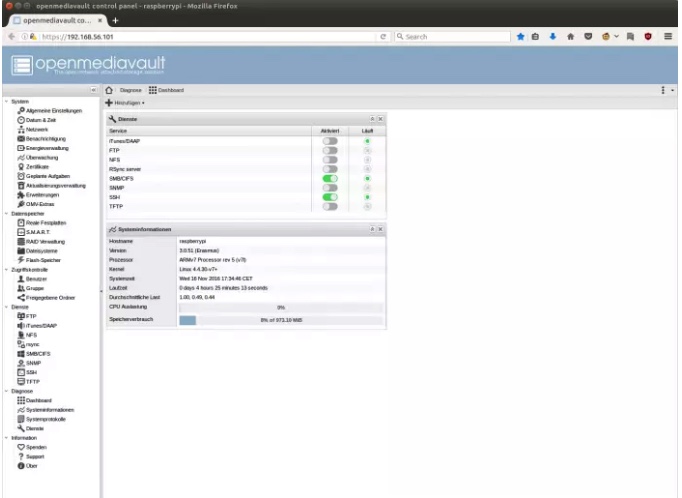
Task: Open iTunes/DAAP in sidebar Dienste
Action: tap(37, 326)
